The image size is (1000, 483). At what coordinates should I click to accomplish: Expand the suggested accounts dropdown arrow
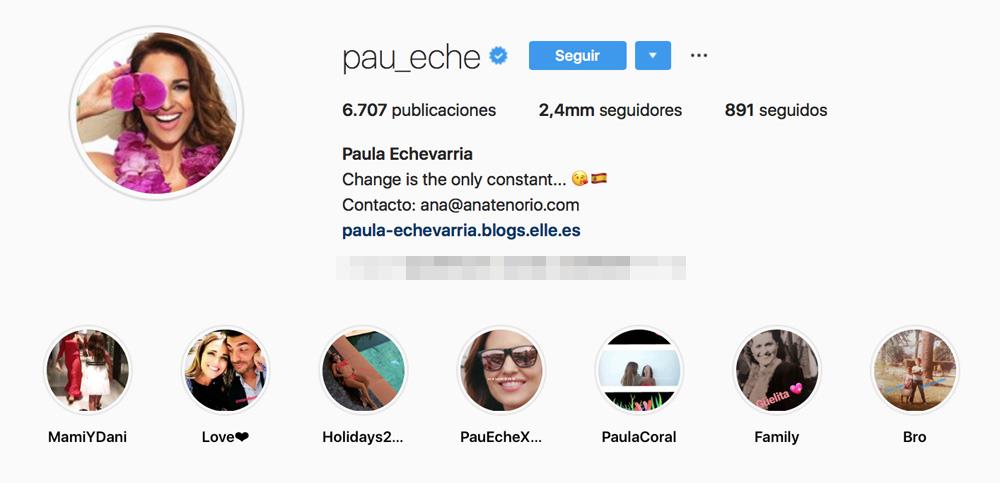click(x=652, y=56)
